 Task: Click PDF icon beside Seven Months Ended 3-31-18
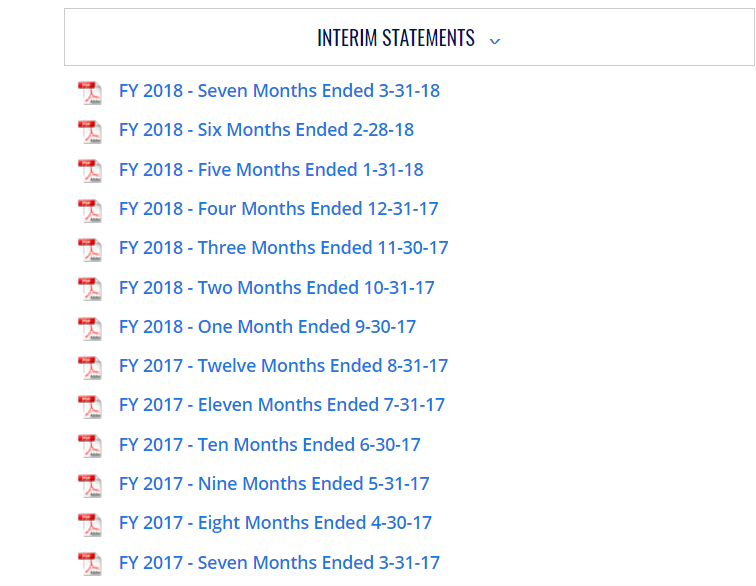point(90,92)
